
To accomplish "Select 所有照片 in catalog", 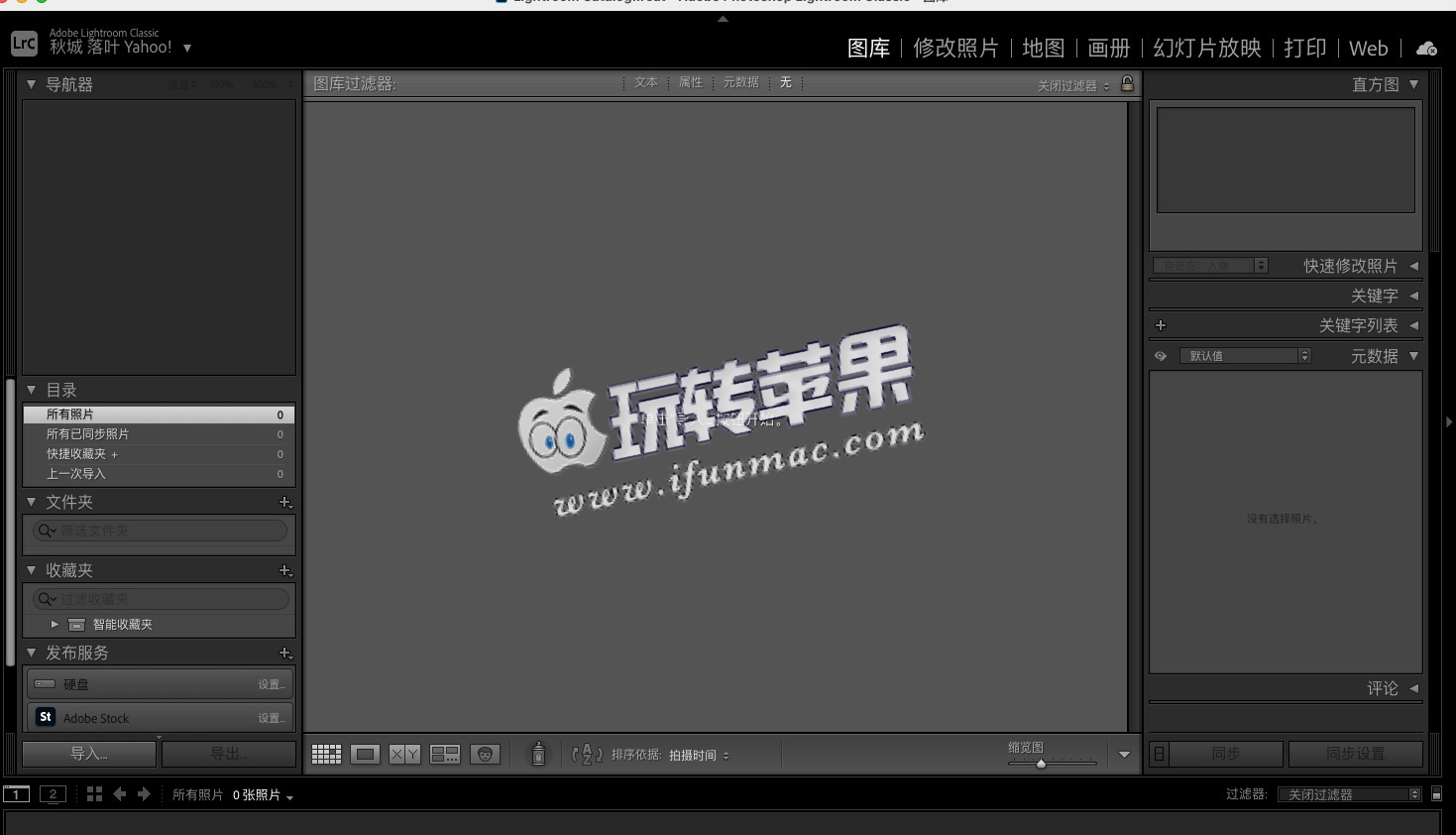I will 159,415.
